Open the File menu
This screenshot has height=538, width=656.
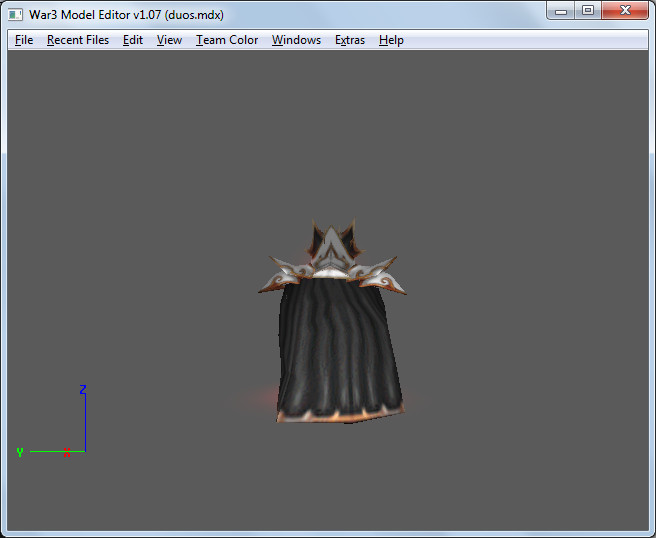(24, 40)
